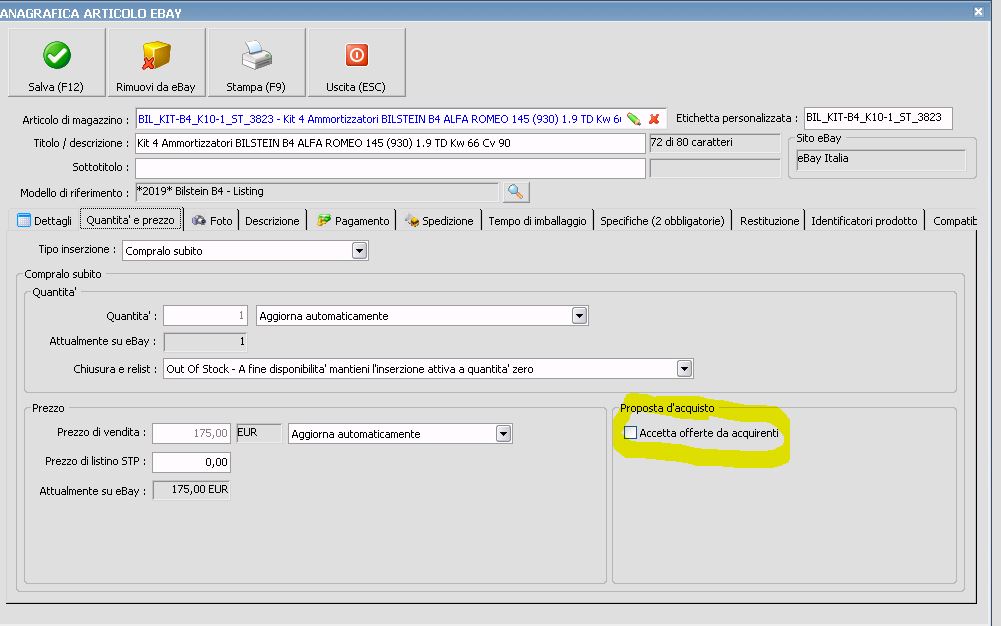The height and width of the screenshot is (626, 1001).
Task: Click the Titolo / descrizione input field
Action: pos(390,143)
